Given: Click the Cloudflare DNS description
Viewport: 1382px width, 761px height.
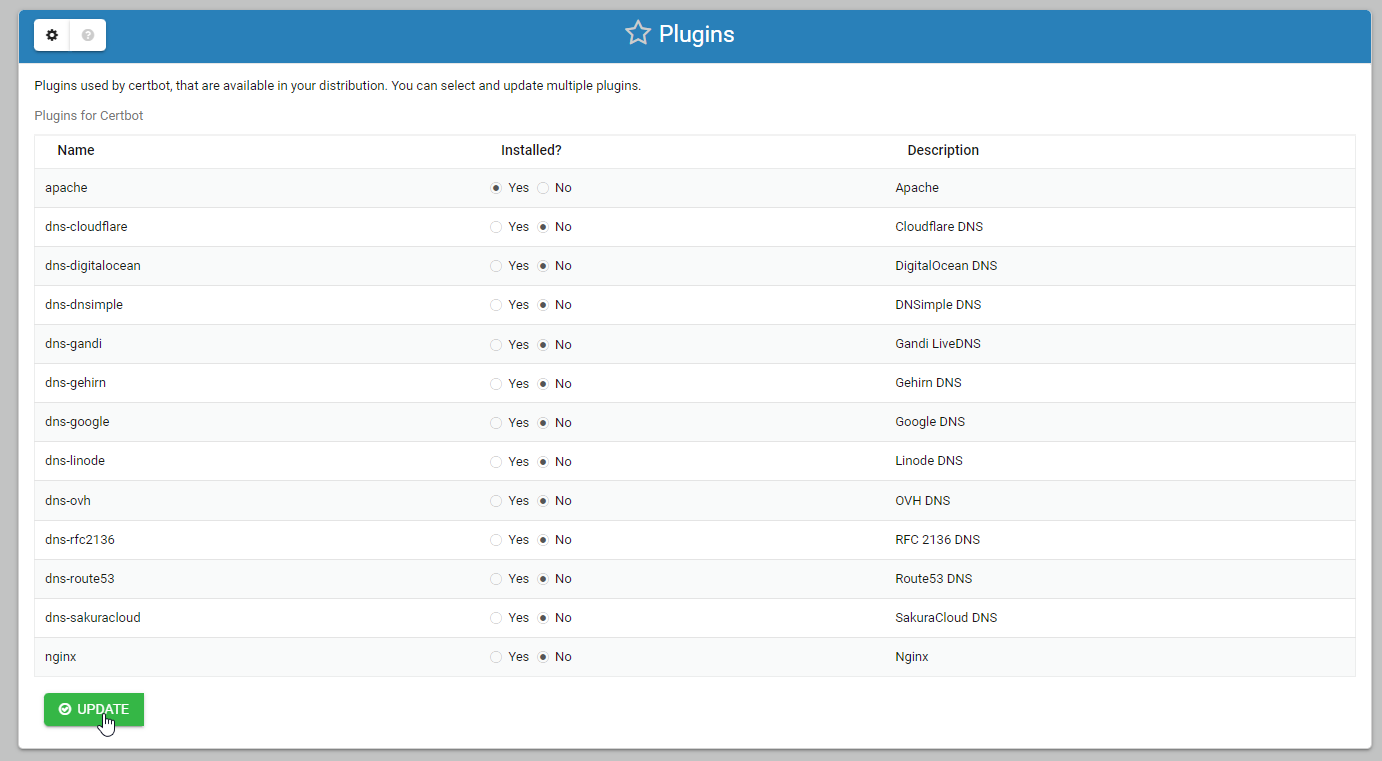Looking at the screenshot, I should [x=939, y=227].
